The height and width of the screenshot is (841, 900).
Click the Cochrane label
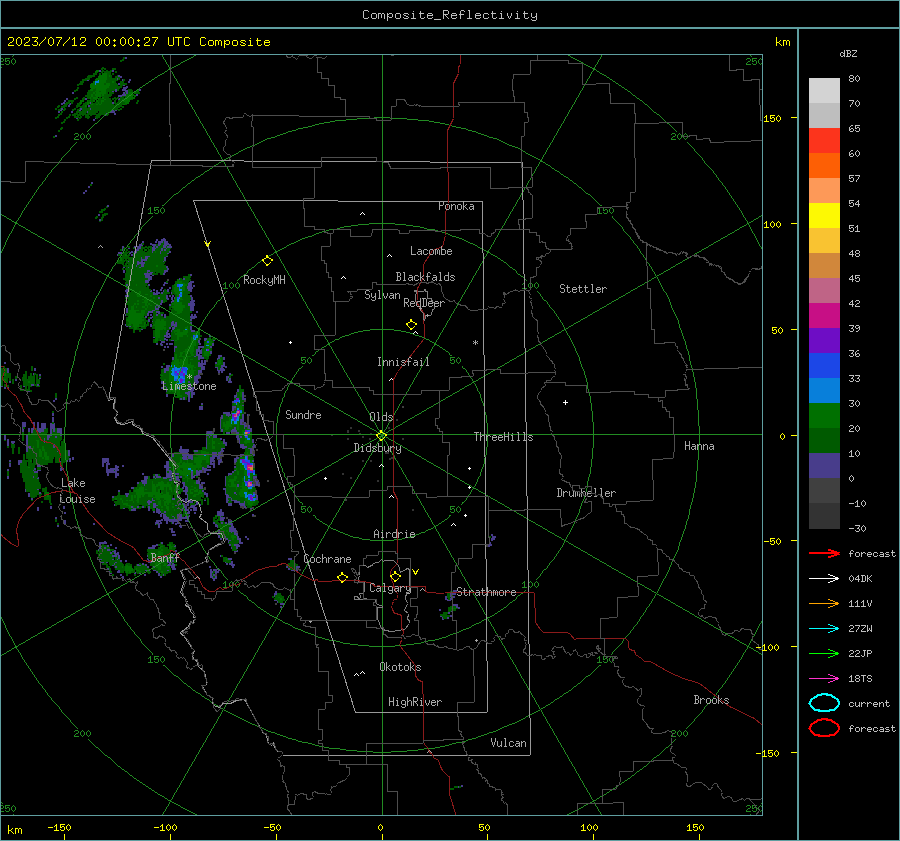[x=327, y=559]
